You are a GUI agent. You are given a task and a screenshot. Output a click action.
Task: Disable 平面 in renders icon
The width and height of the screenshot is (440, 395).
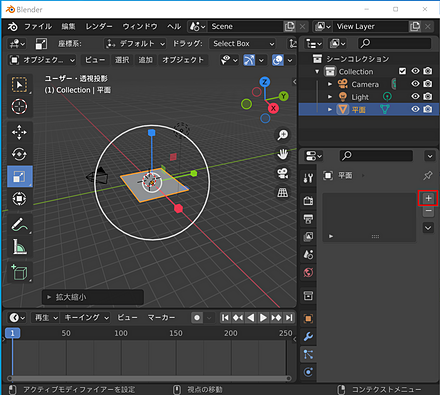pos(428,109)
